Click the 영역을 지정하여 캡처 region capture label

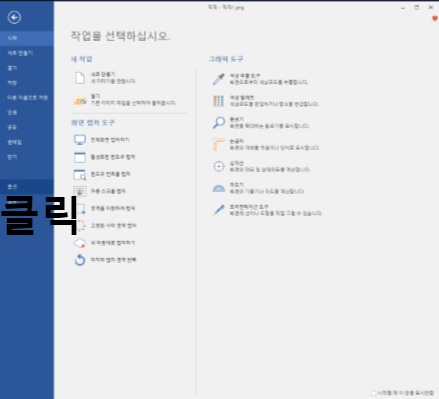(113, 209)
